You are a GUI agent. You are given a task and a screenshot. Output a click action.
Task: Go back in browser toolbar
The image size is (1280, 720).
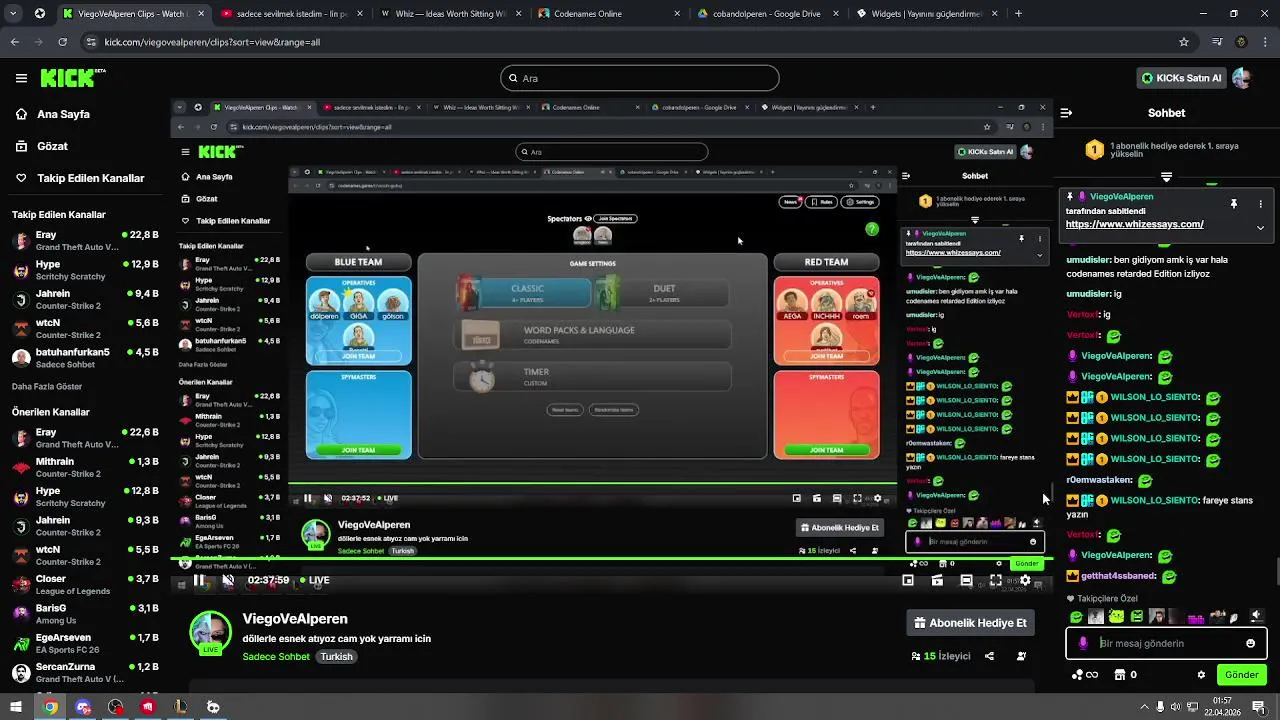[15, 42]
